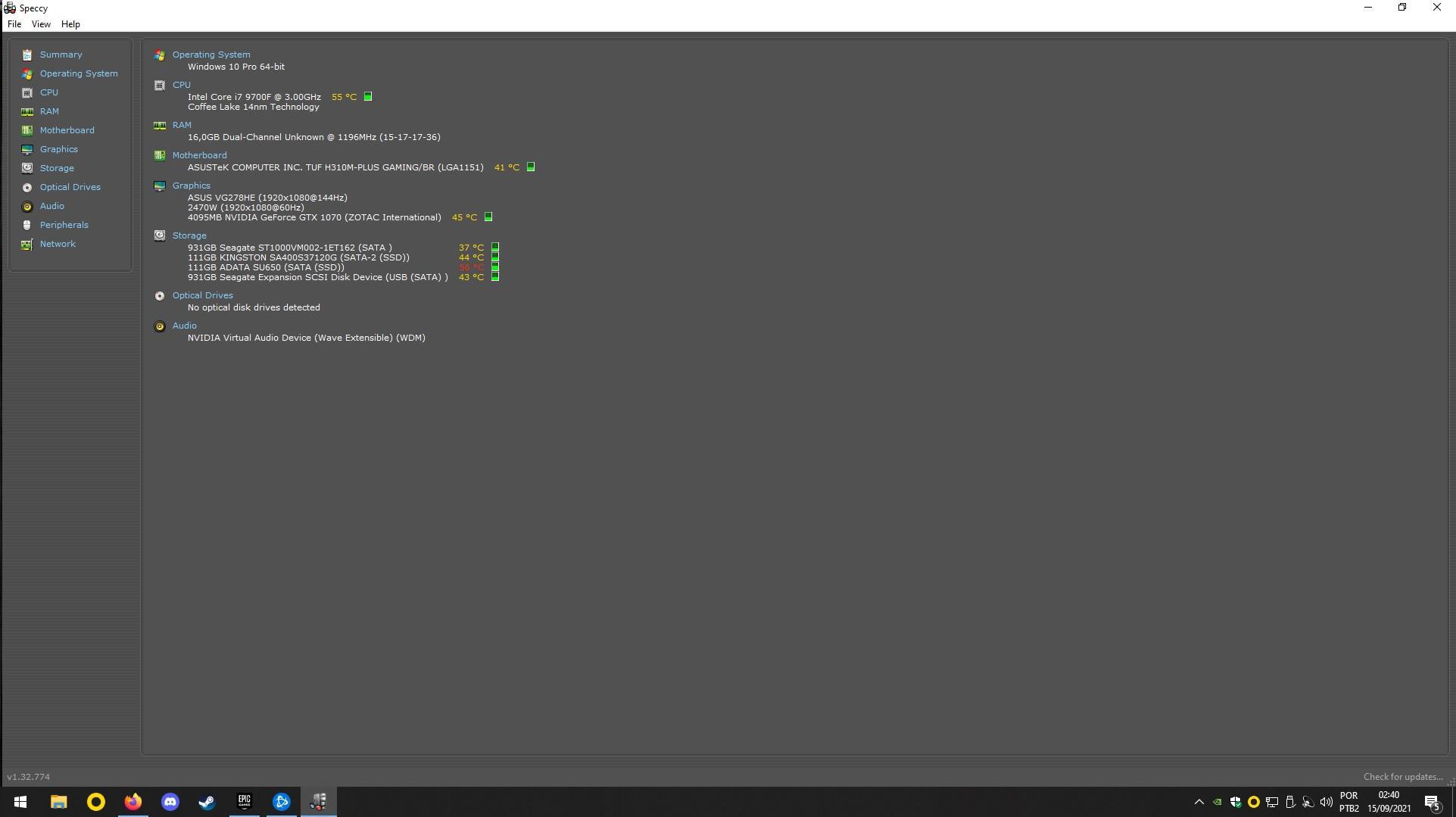This screenshot has width=1456, height=817.
Task: Click the board icon beside Motherboard heading
Action: click(x=160, y=155)
